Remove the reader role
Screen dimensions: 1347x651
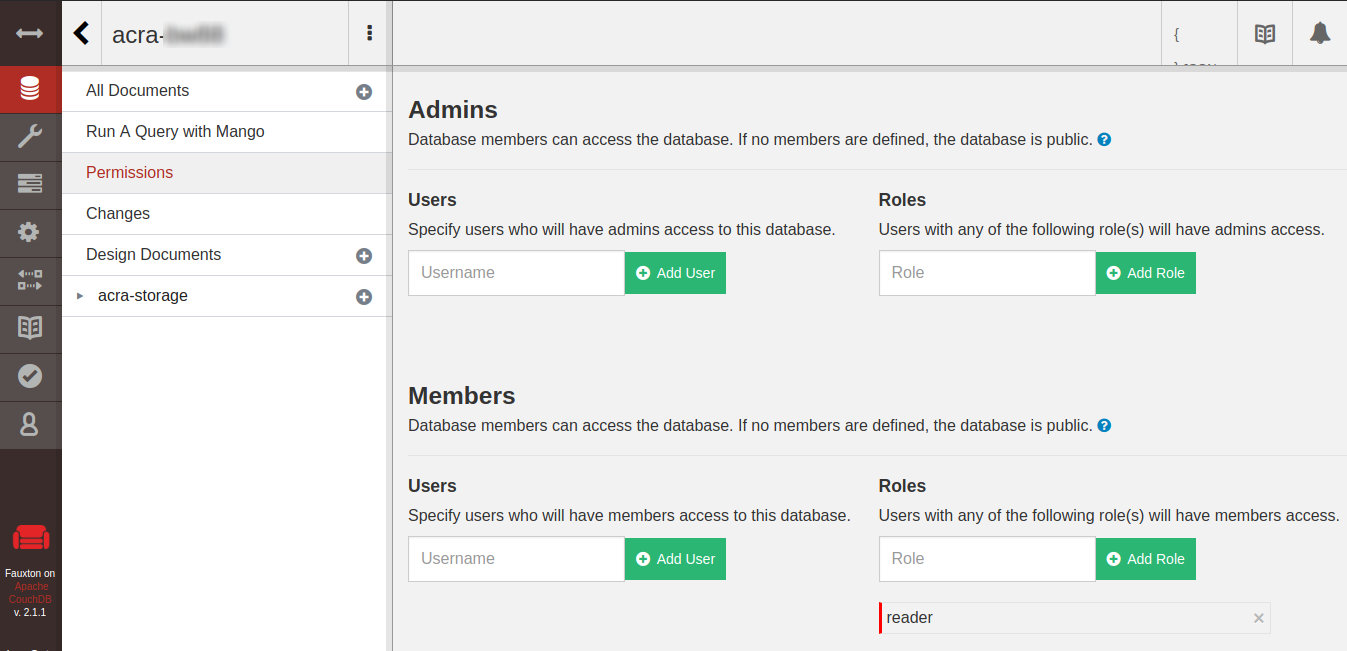(x=1258, y=618)
